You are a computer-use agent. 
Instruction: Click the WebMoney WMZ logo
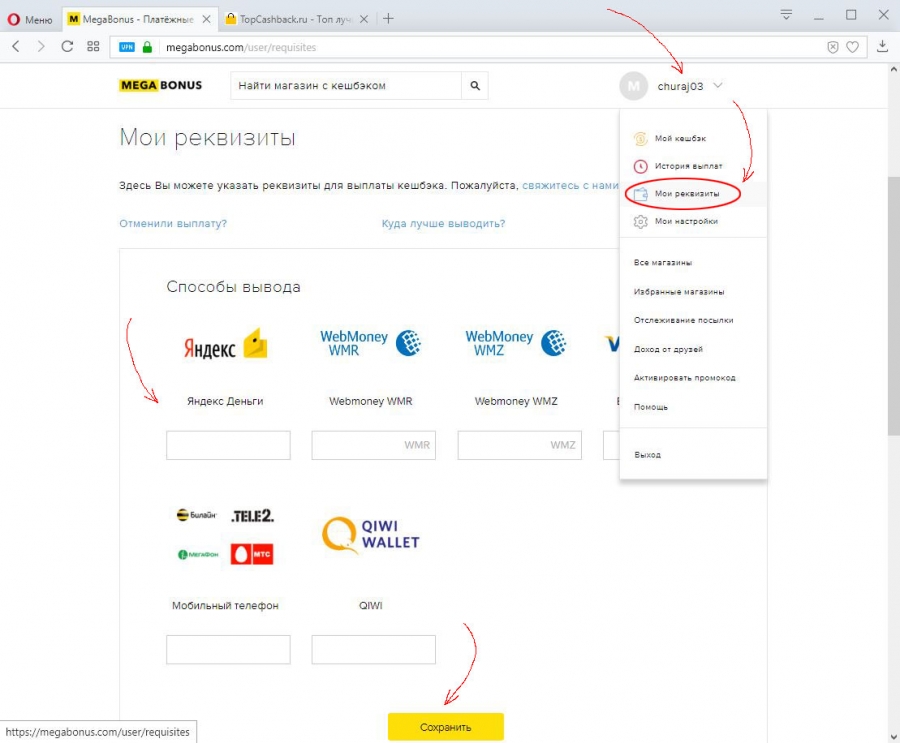pyautogui.click(x=516, y=343)
